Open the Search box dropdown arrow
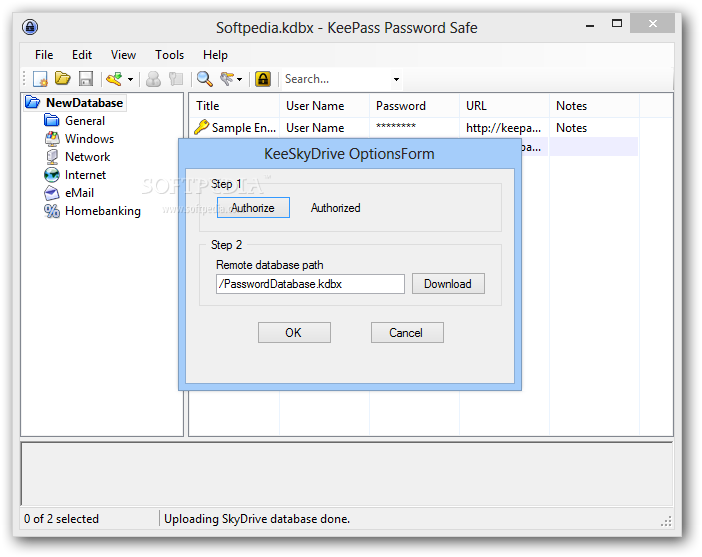 [396, 79]
